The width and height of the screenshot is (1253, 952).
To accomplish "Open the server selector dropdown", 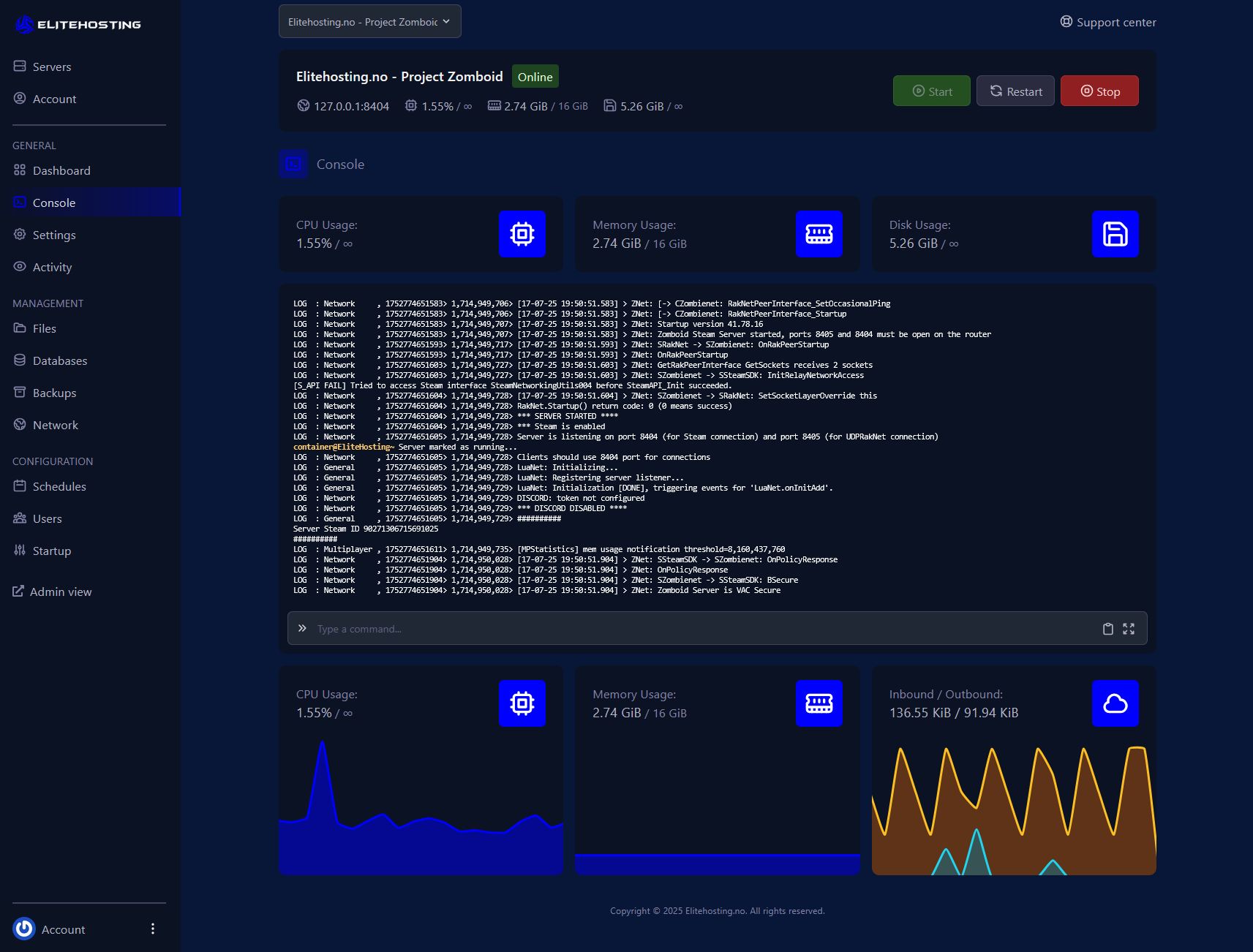I will click(369, 22).
